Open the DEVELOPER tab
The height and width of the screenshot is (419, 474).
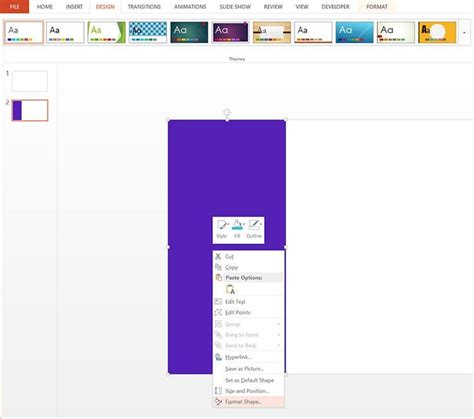click(335, 7)
